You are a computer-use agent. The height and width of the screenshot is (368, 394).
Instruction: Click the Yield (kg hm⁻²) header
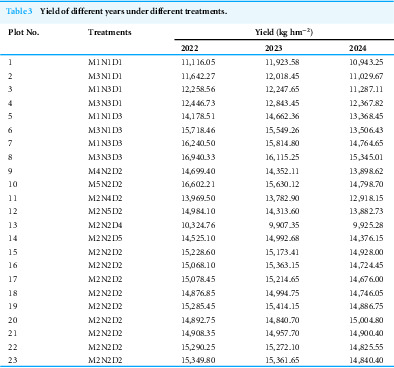click(284, 32)
